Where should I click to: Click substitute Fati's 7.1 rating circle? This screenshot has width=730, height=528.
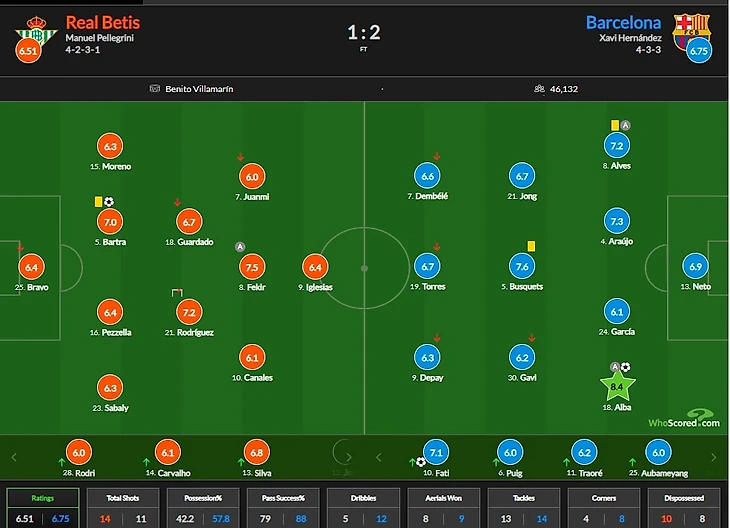click(436, 452)
